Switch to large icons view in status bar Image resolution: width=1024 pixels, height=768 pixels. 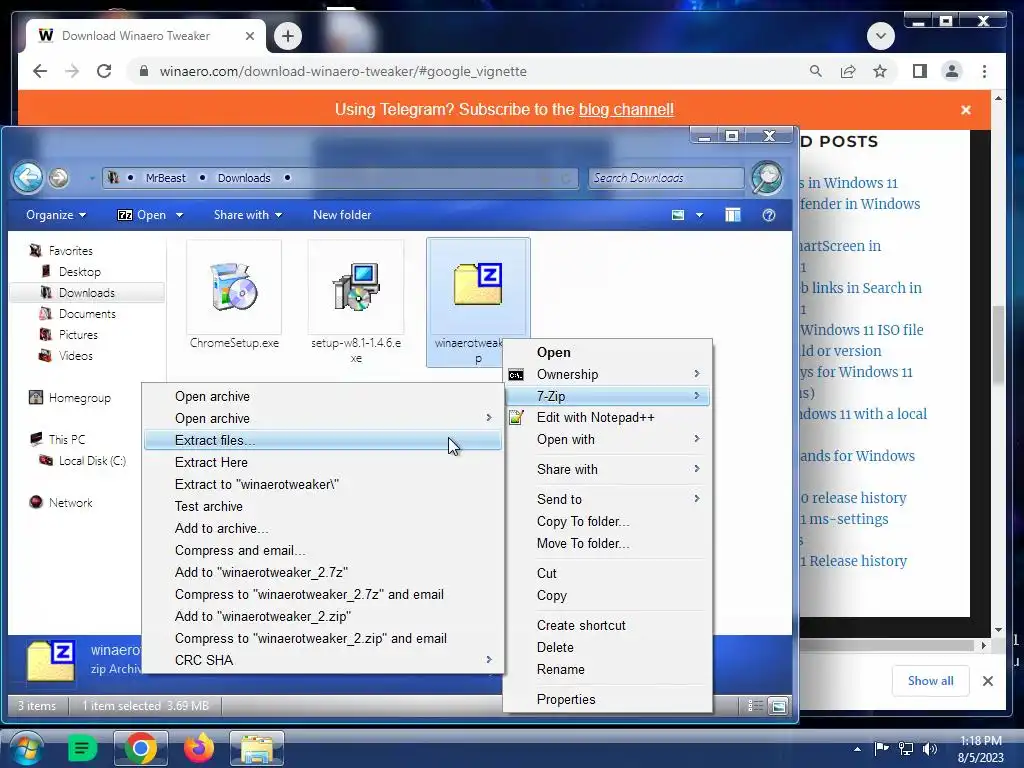coord(778,706)
